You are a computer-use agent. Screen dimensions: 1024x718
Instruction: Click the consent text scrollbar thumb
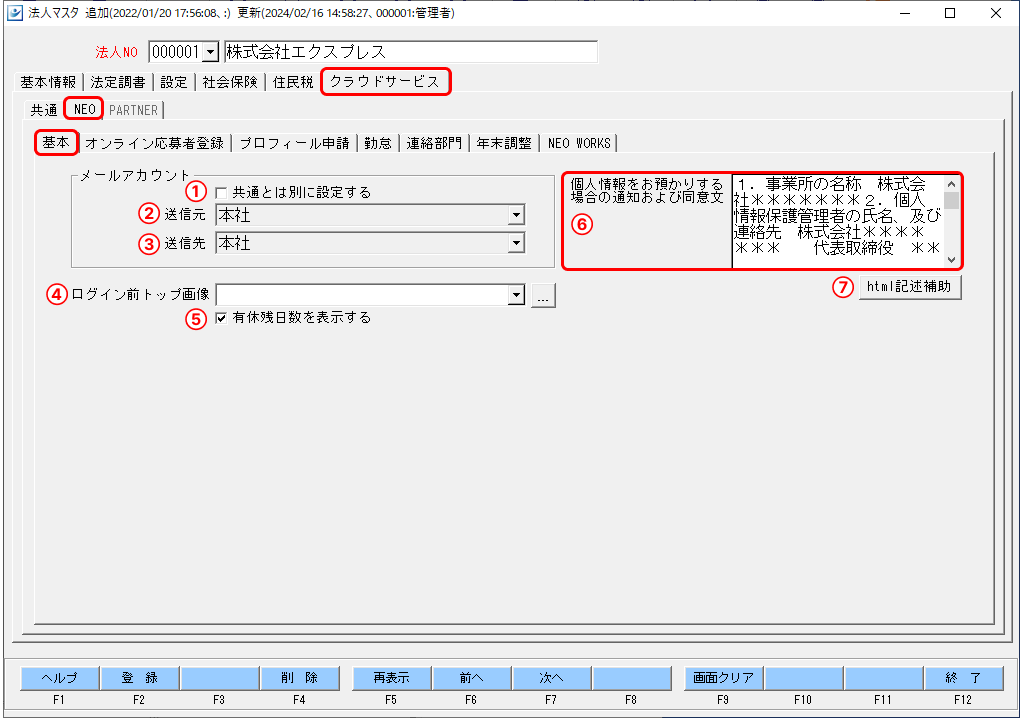tap(952, 201)
